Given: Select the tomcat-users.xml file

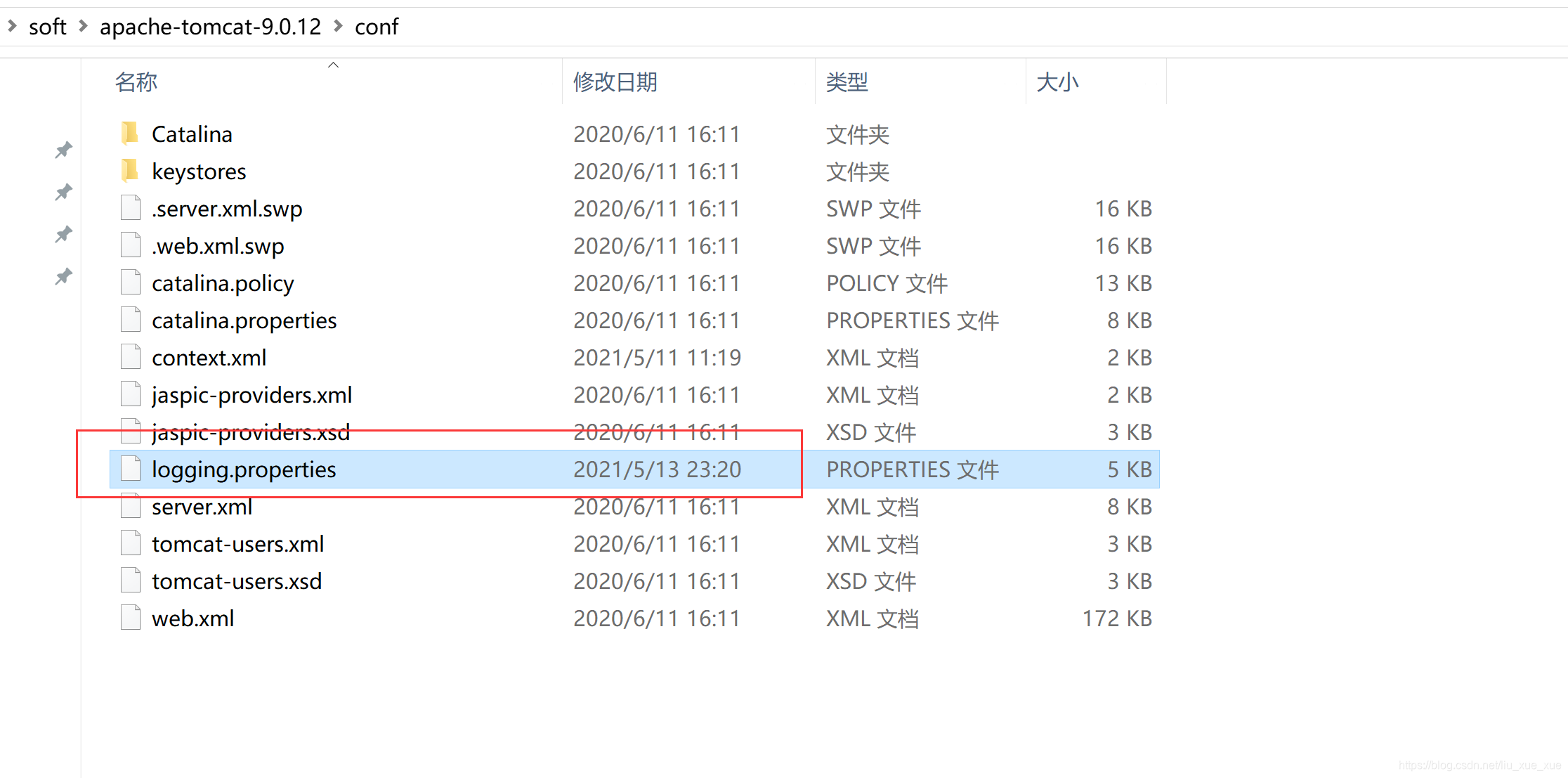Looking at the screenshot, I should pos(237,543).
